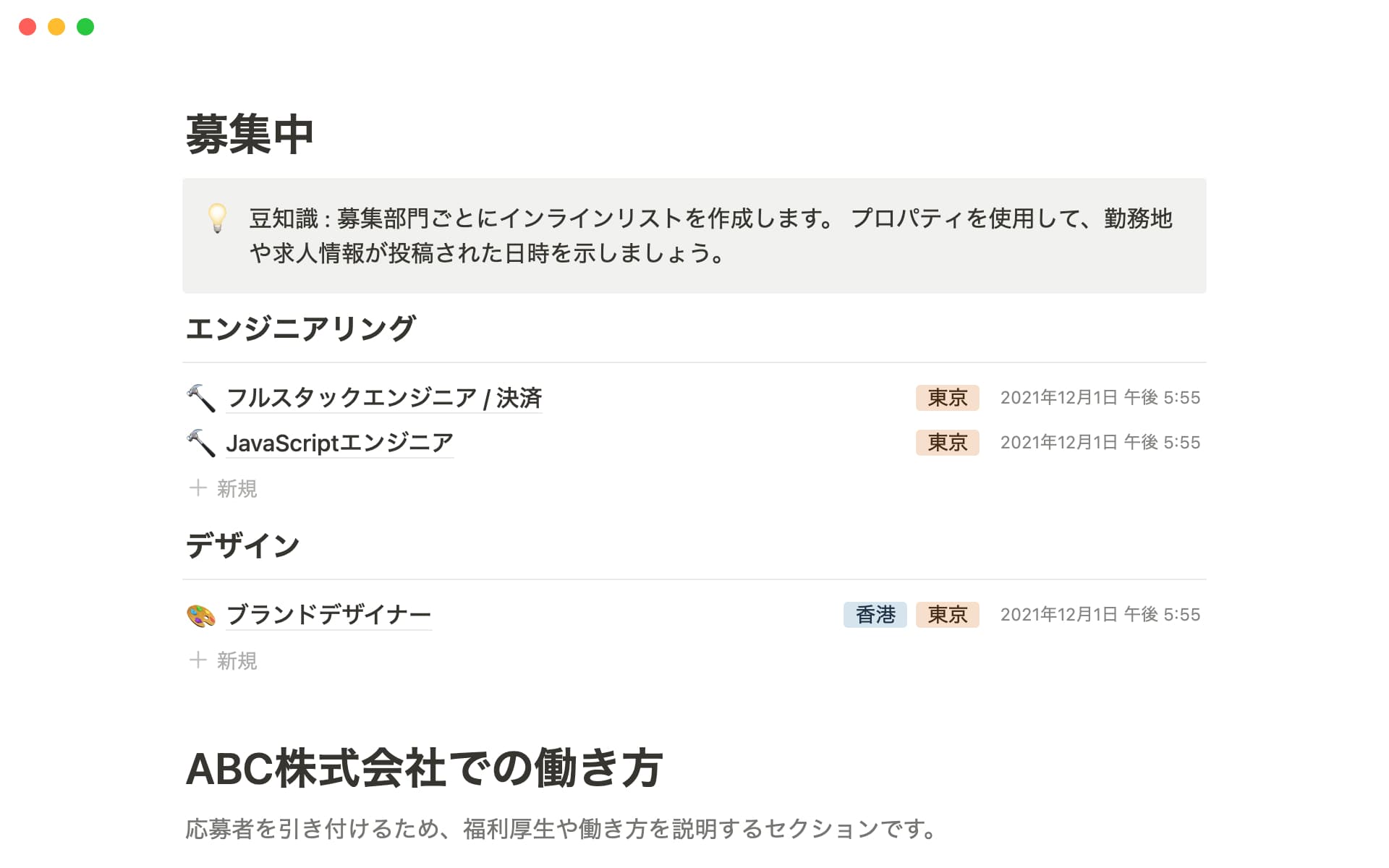Open the ブランドデザイナー job page
The height and width of the screenshot is (868, 1389).
tap(328, 615)
